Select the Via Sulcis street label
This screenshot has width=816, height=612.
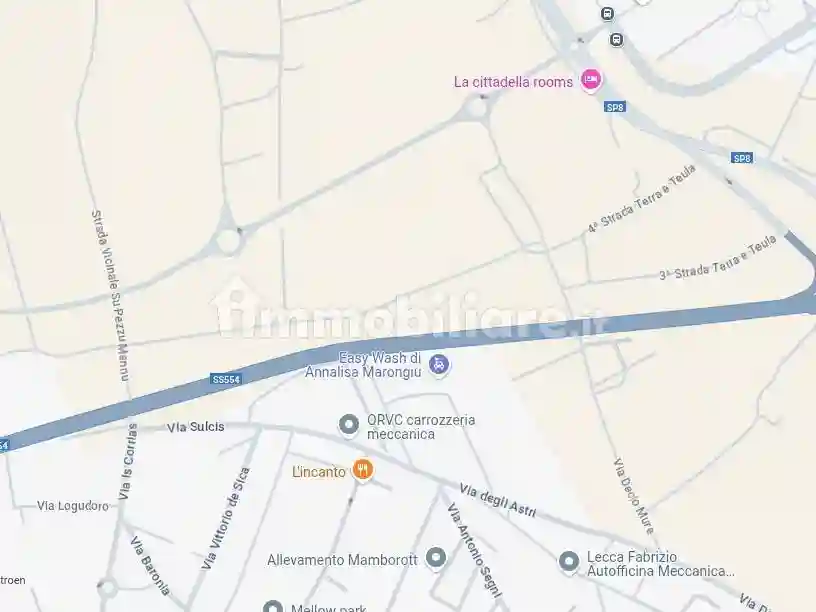point(196,427)
